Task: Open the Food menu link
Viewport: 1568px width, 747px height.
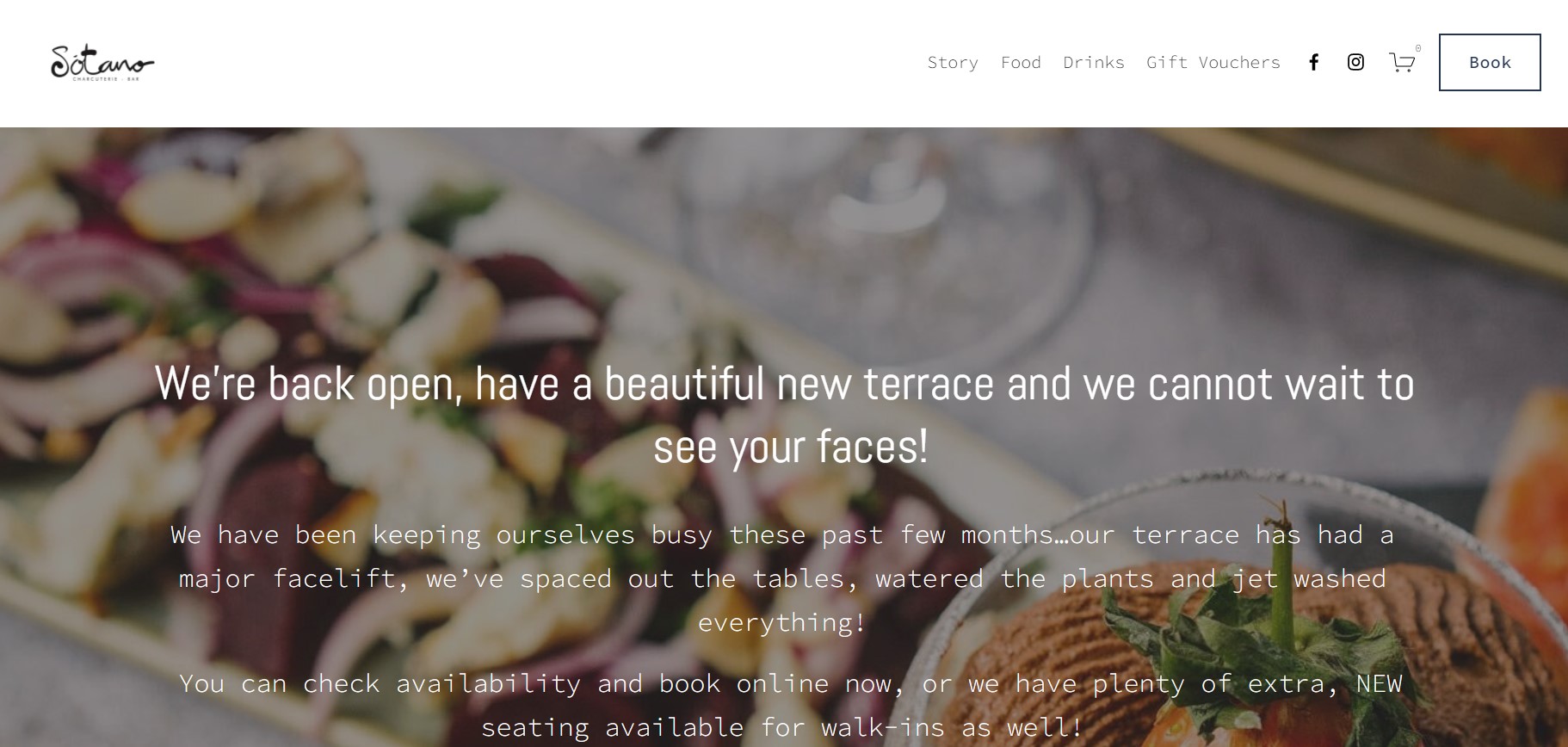Action: pos(1021,62)
